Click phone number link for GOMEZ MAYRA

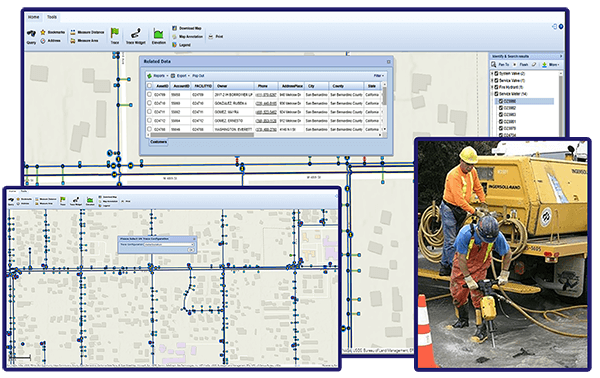(x=266, y=112)
